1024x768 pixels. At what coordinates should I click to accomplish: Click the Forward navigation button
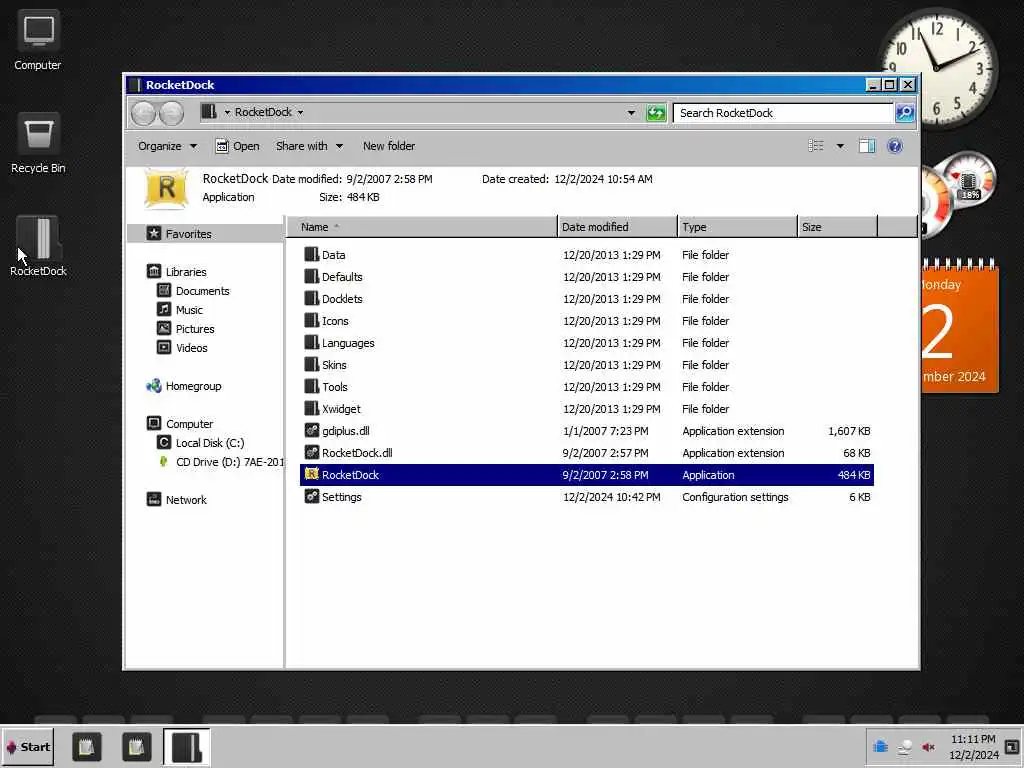click(171, 113)
